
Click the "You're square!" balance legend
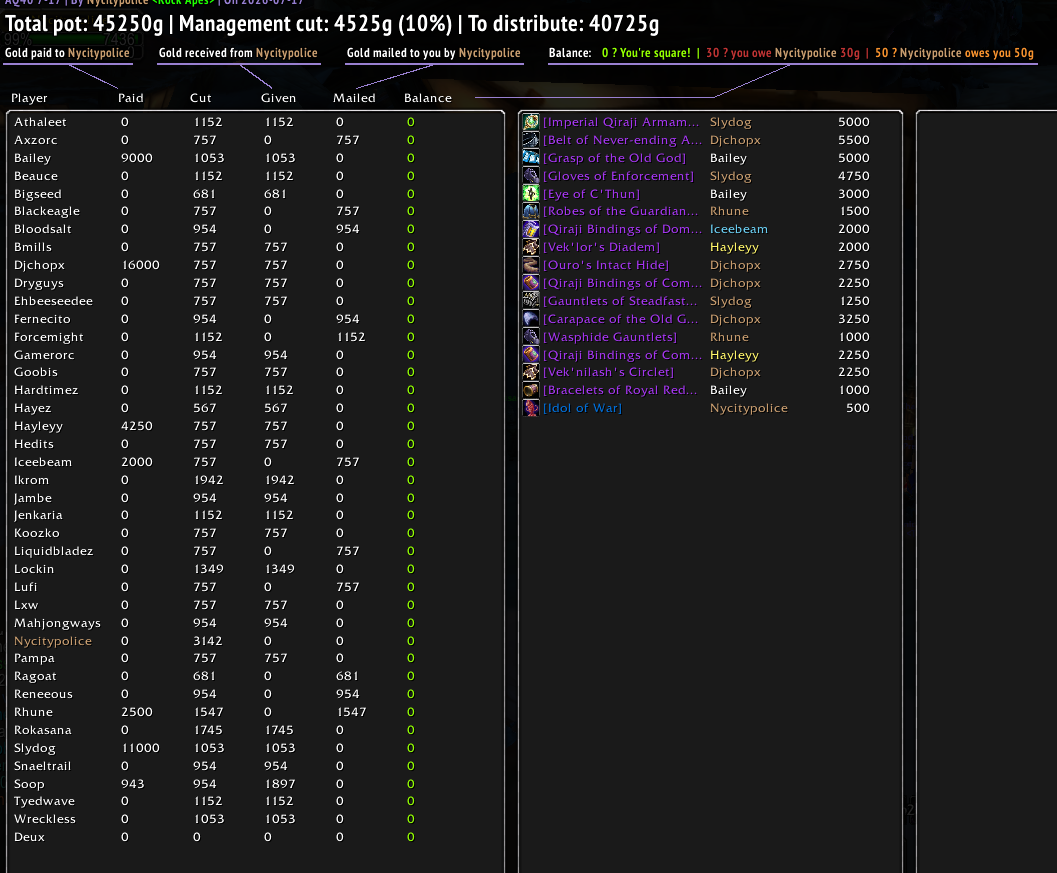646,53
